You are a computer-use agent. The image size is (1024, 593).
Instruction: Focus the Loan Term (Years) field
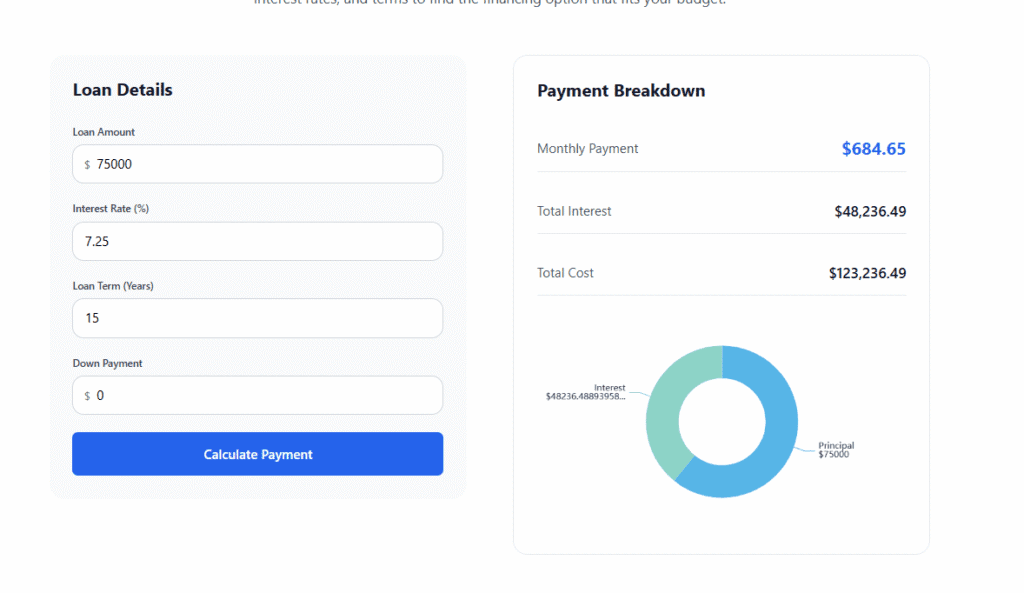[x=257, y=318]
